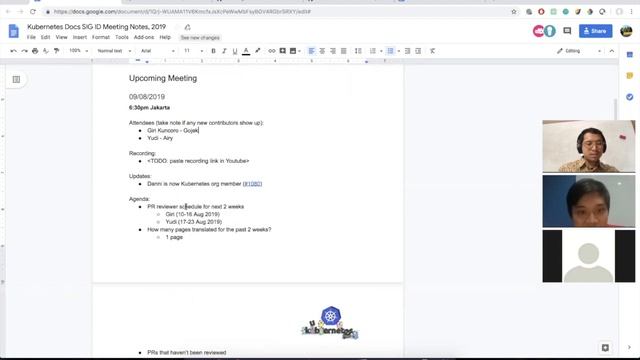The height and width of the screenshot is (360, 640).
Task: Open the Help menu
Action: tap(165, 37)
